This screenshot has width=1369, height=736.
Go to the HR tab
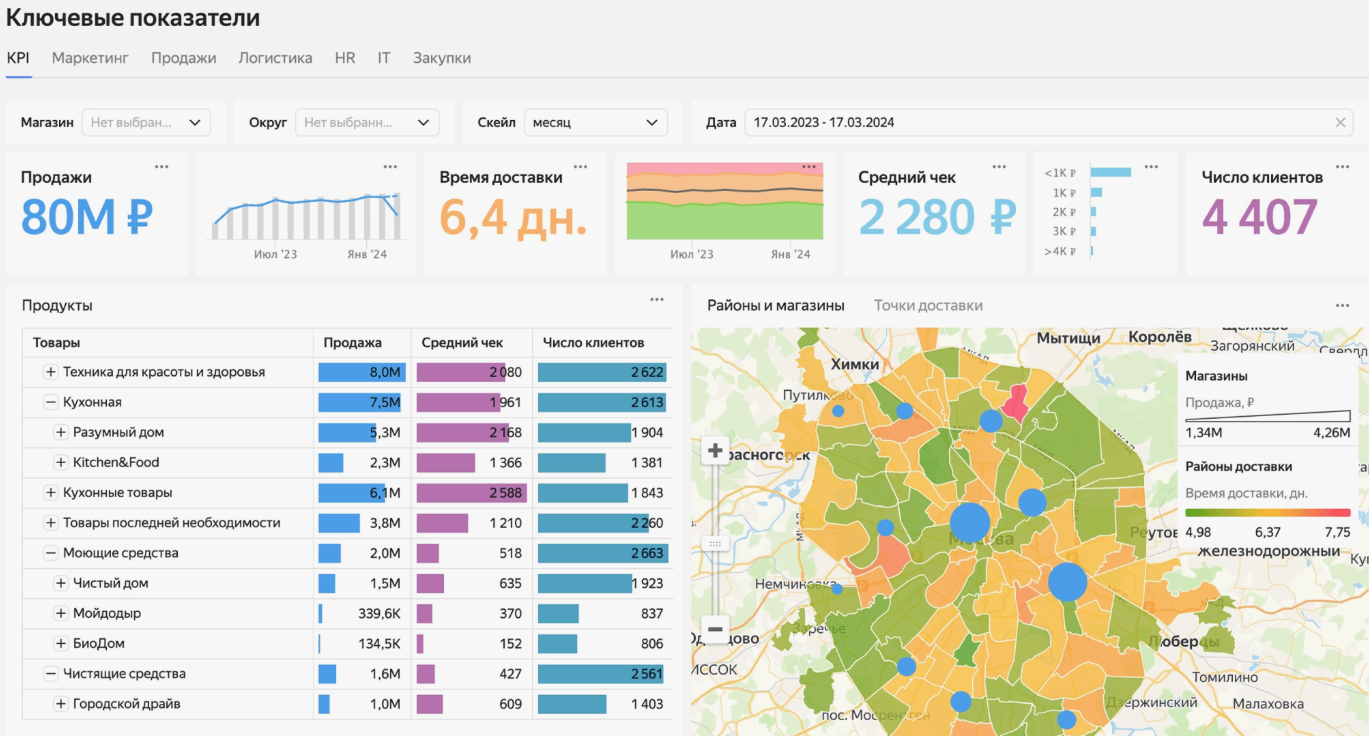pyautogui.click(x=345, y=58)
